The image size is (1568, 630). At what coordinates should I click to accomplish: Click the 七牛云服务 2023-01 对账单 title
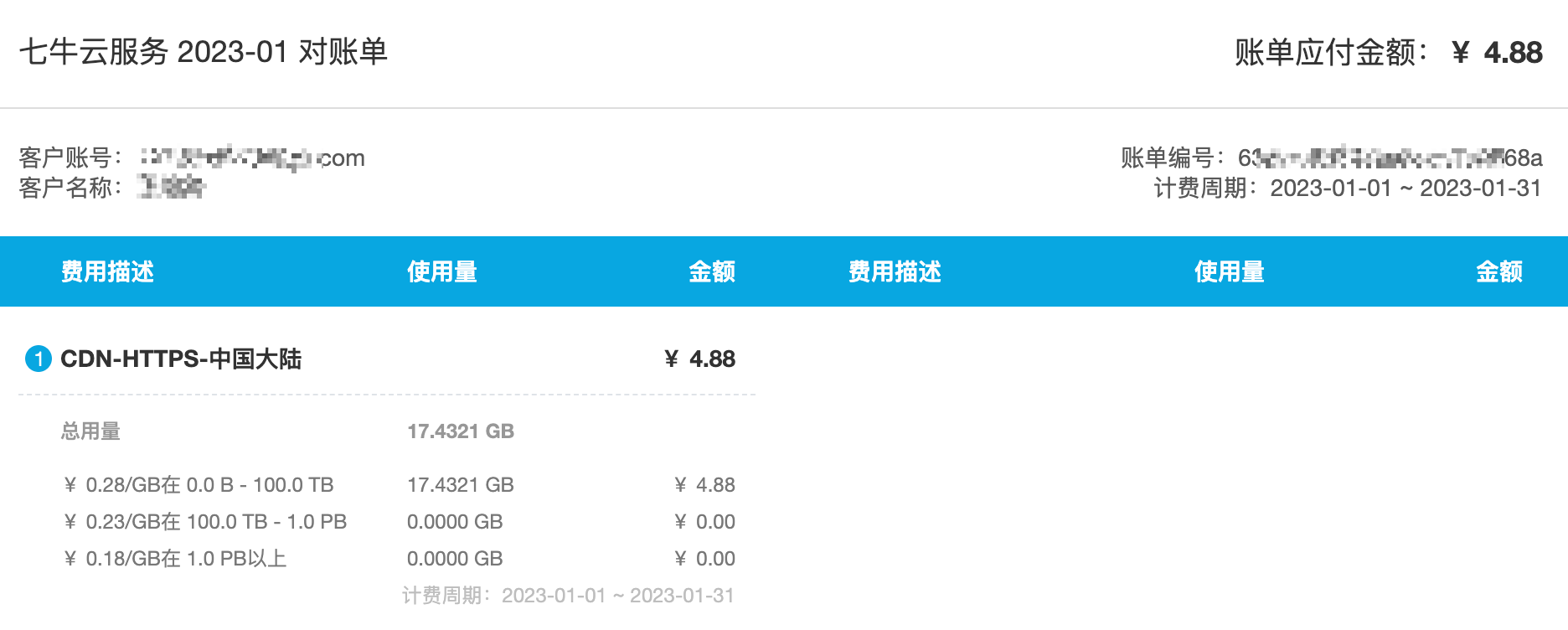[x=204, y=52]
